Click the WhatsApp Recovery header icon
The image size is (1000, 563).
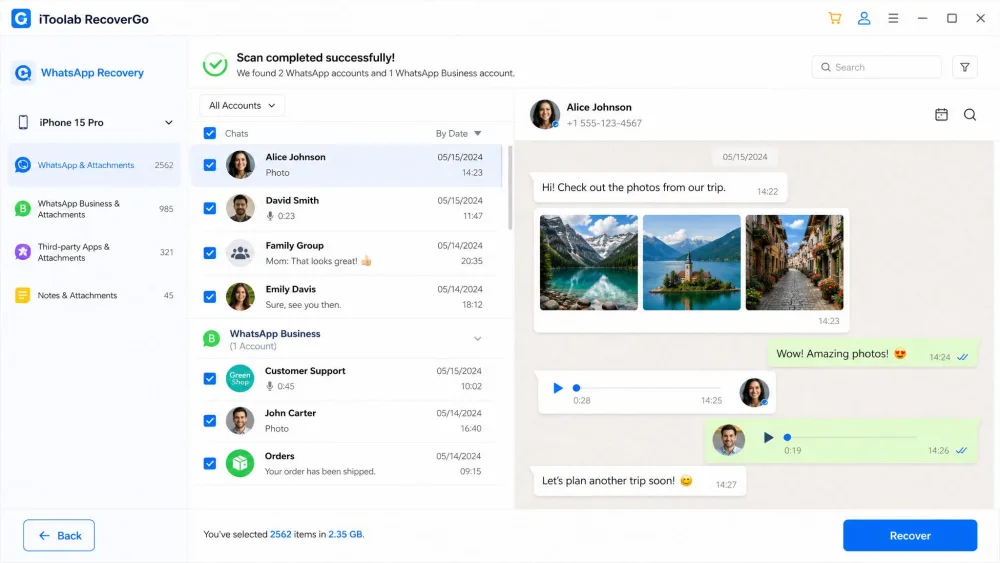pos(23,73)
